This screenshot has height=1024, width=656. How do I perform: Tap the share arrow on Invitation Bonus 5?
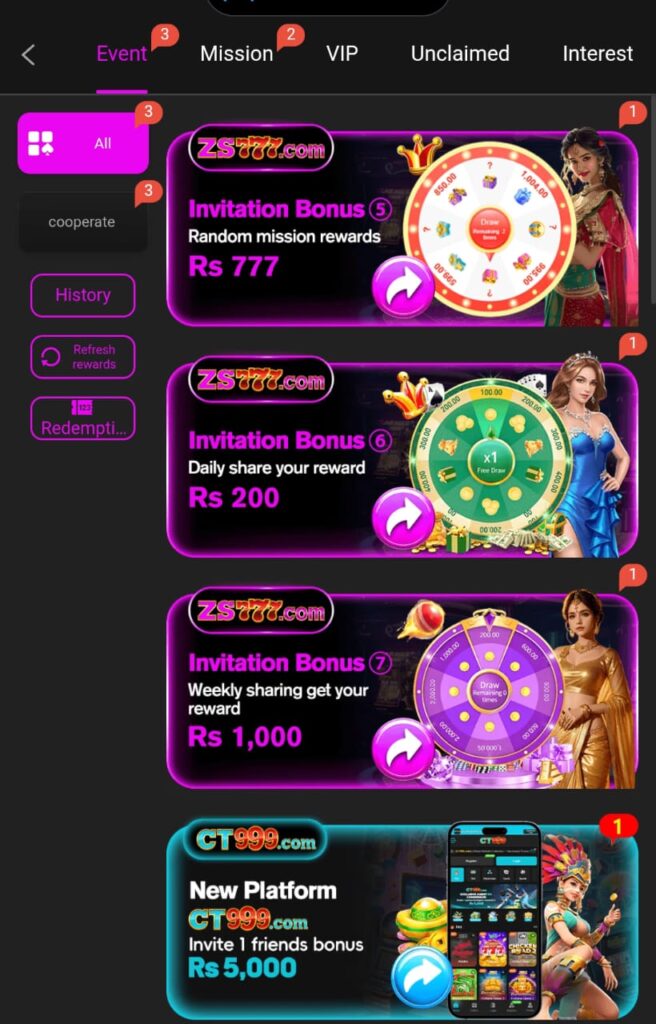403,287
